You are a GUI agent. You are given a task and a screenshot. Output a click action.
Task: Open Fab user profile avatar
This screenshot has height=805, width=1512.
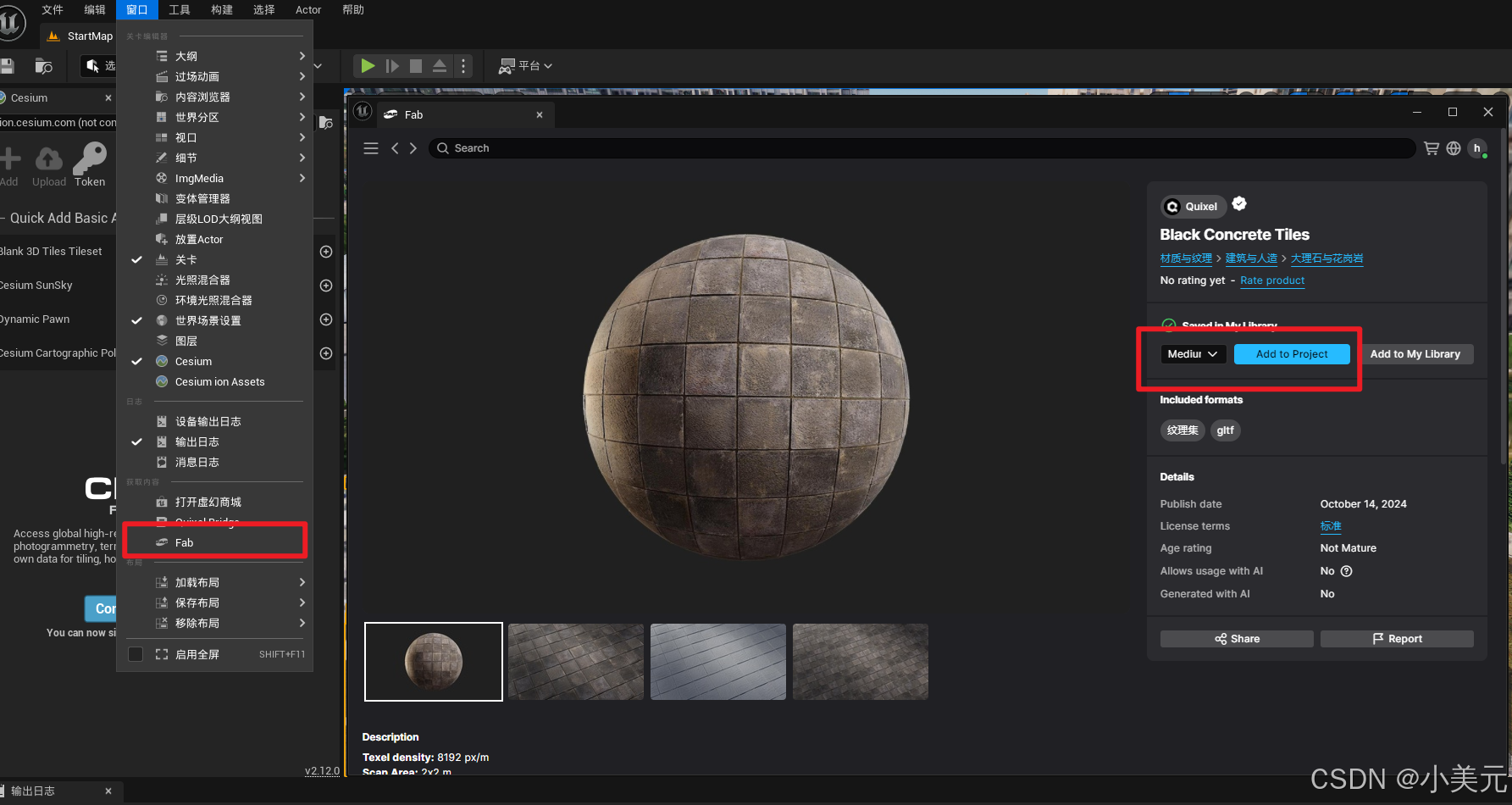click(x=1477, y=148)
